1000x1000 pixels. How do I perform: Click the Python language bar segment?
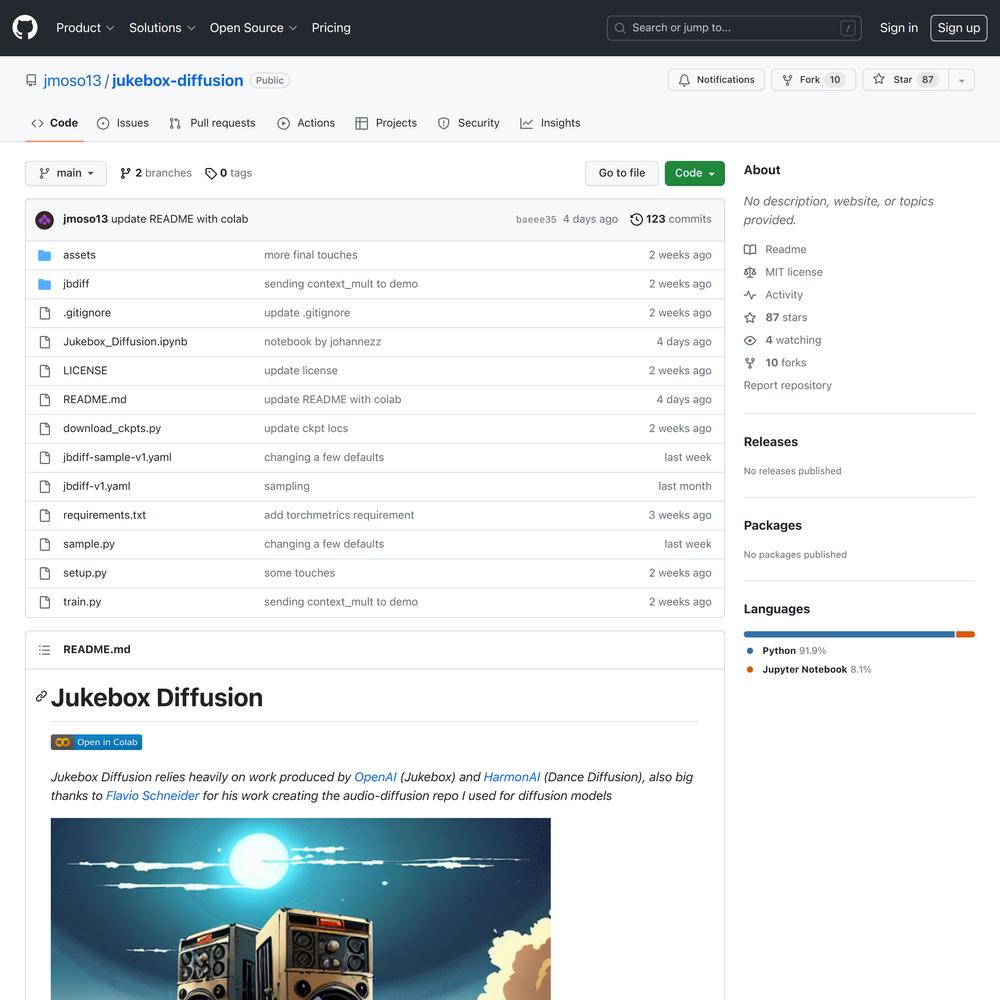pyautogui.click(x=849, y=635)
